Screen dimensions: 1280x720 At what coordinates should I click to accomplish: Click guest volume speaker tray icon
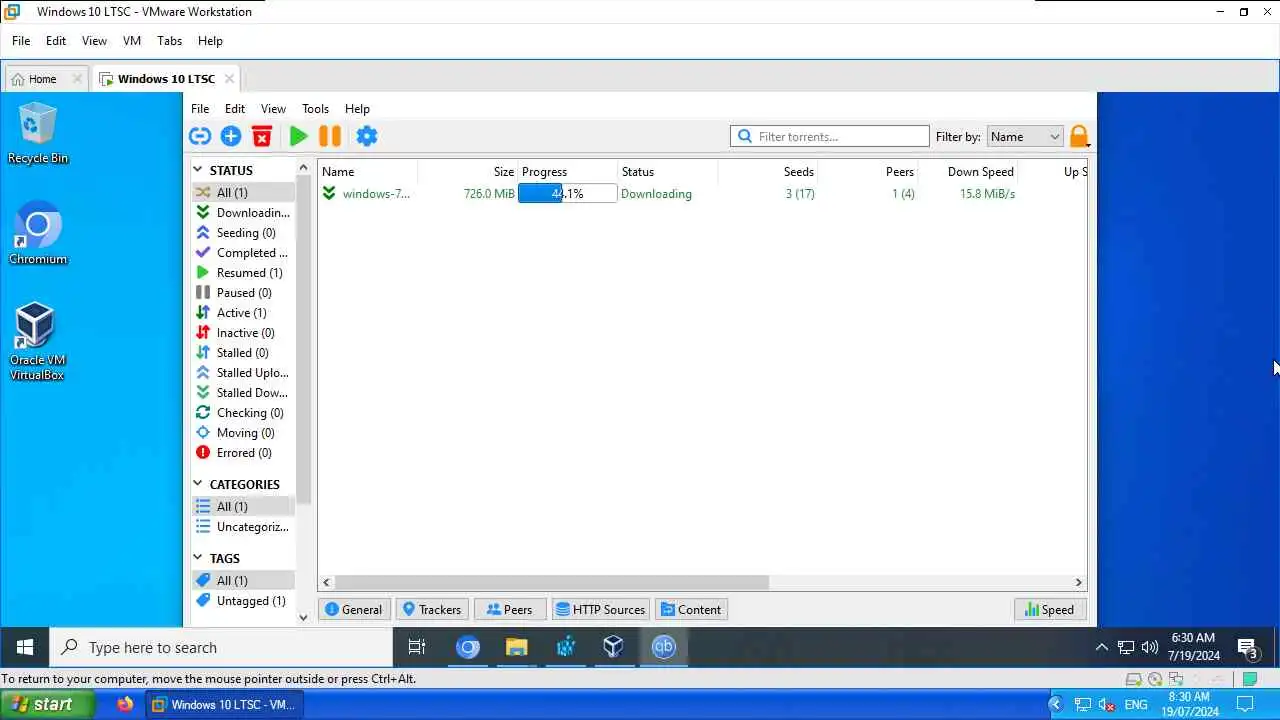[x=1150, y=647]
